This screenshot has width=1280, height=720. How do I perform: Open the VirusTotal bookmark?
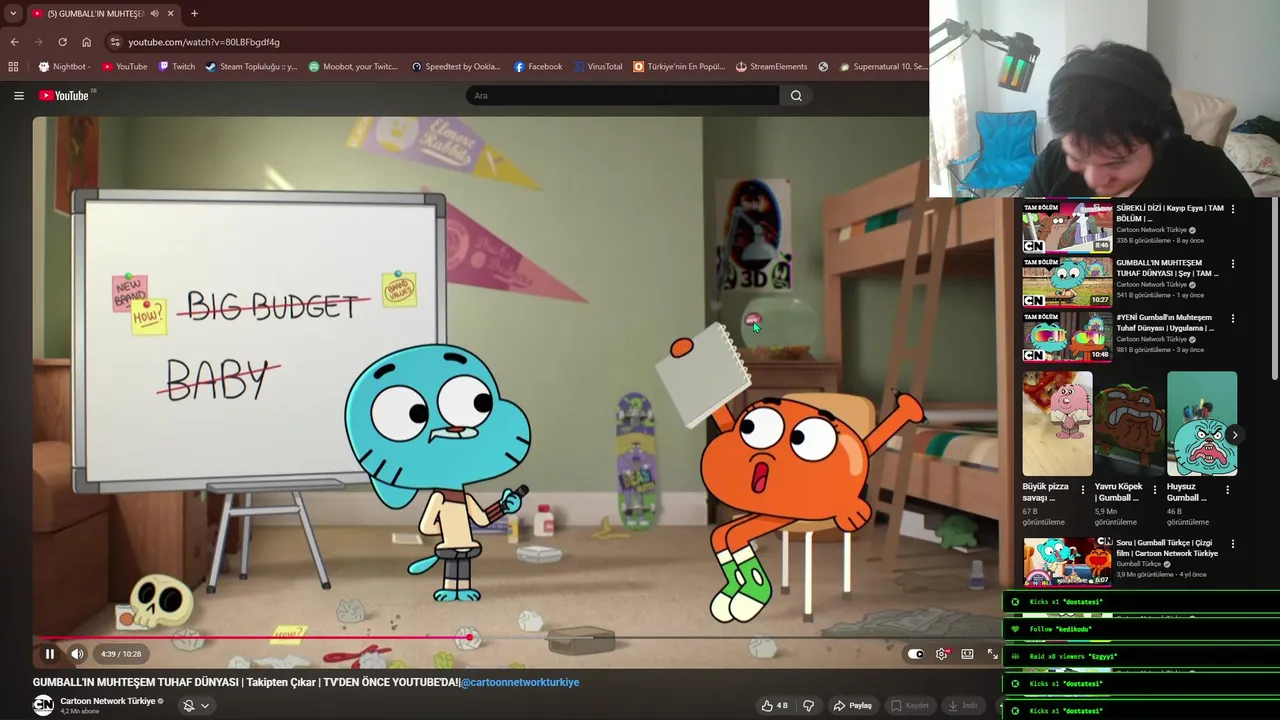(598, 67)
